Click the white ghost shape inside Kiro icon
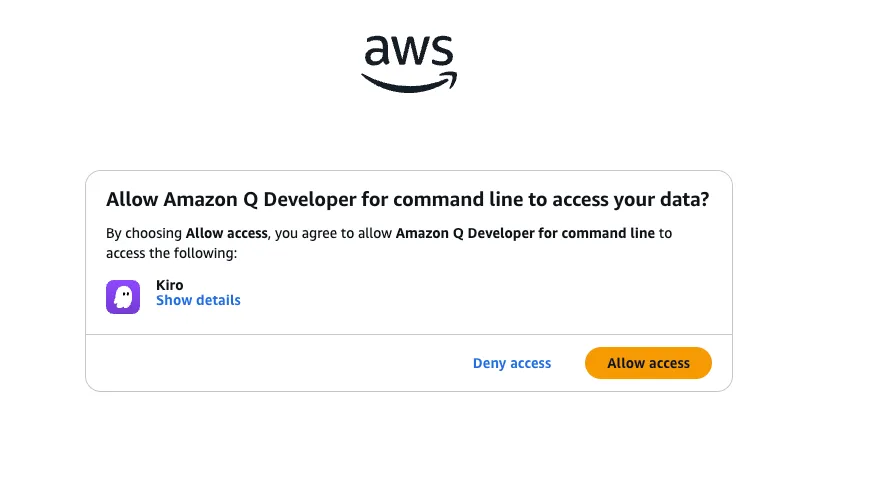Viewport: 871px width, 494px height. point(123,297)
